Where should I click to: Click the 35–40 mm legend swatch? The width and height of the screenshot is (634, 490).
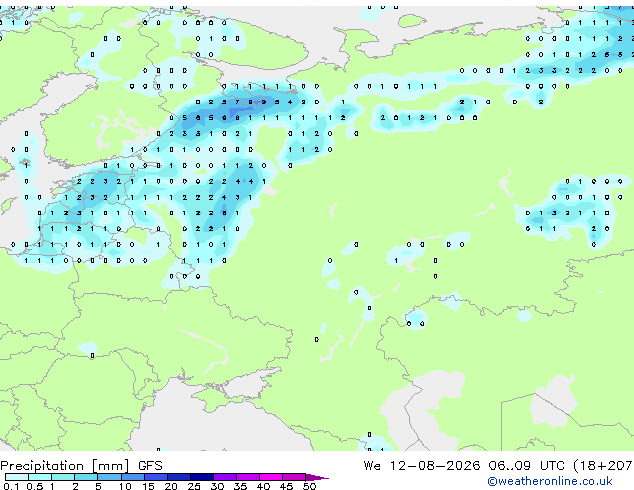(247, 477)
